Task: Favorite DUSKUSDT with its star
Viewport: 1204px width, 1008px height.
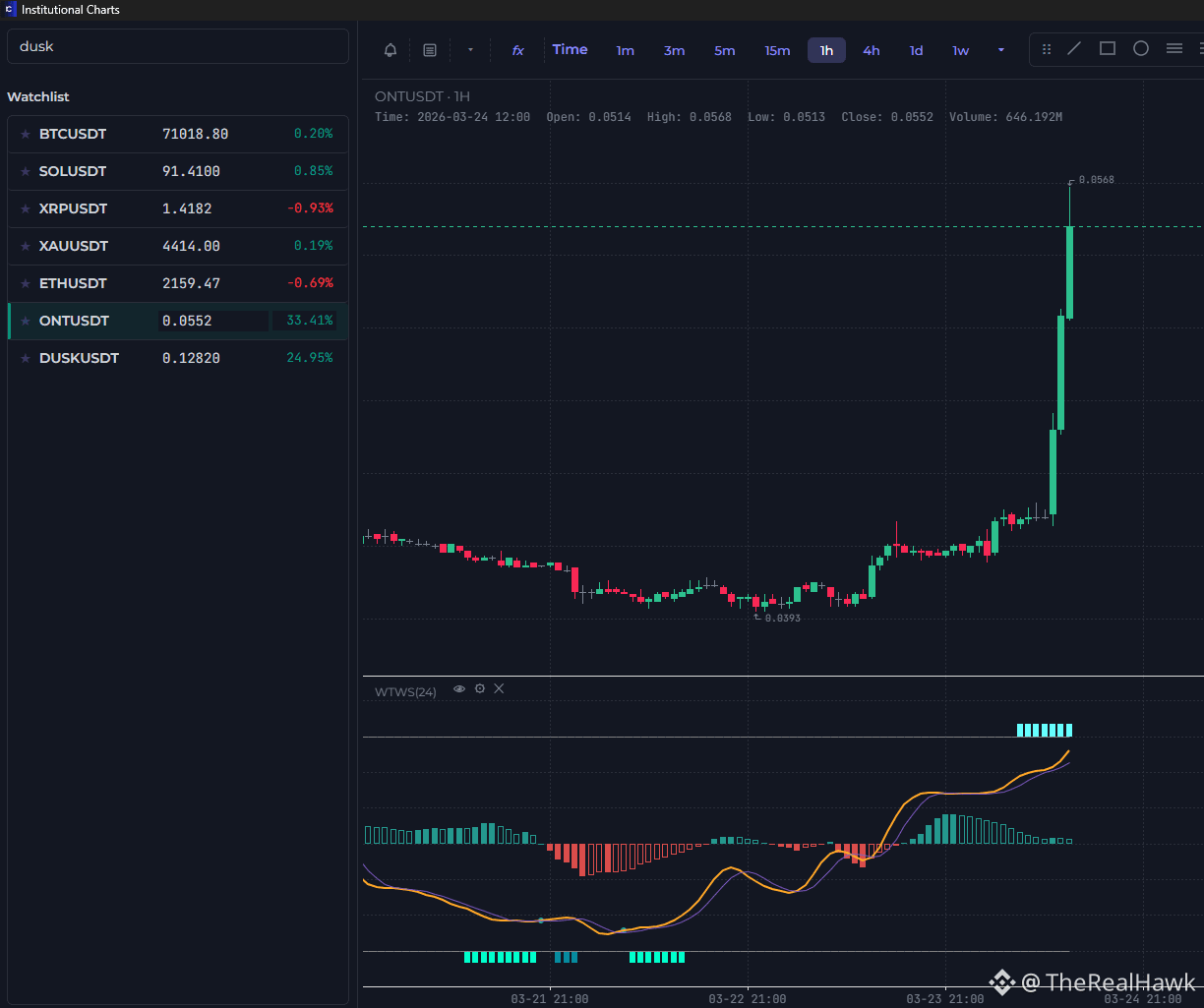Action: coord(26,358)
